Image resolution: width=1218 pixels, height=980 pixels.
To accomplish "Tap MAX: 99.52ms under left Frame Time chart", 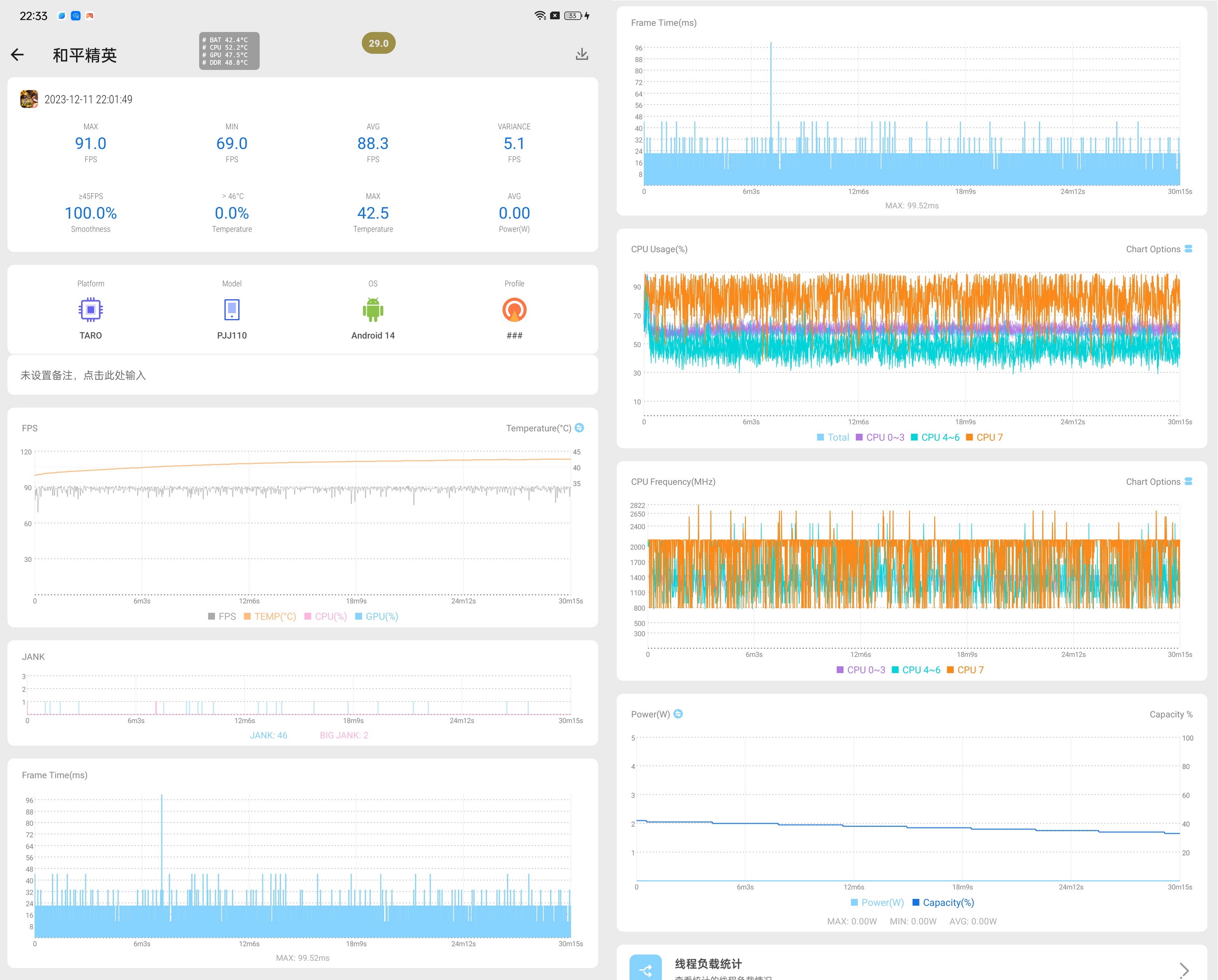I will tap(303, 958).
